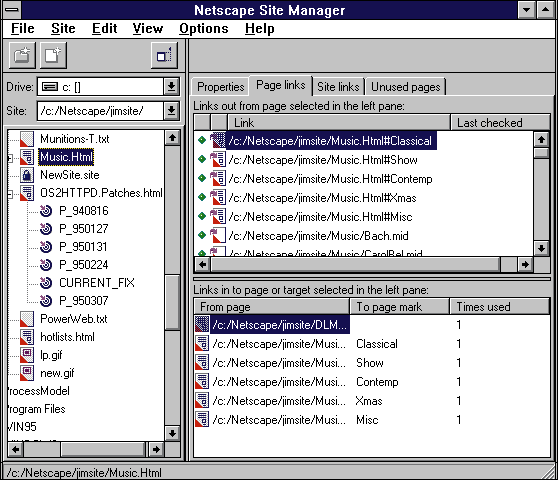Select the Music.Html#Classical link row
This screenshot has height=480, width=558.
(330, 141)
